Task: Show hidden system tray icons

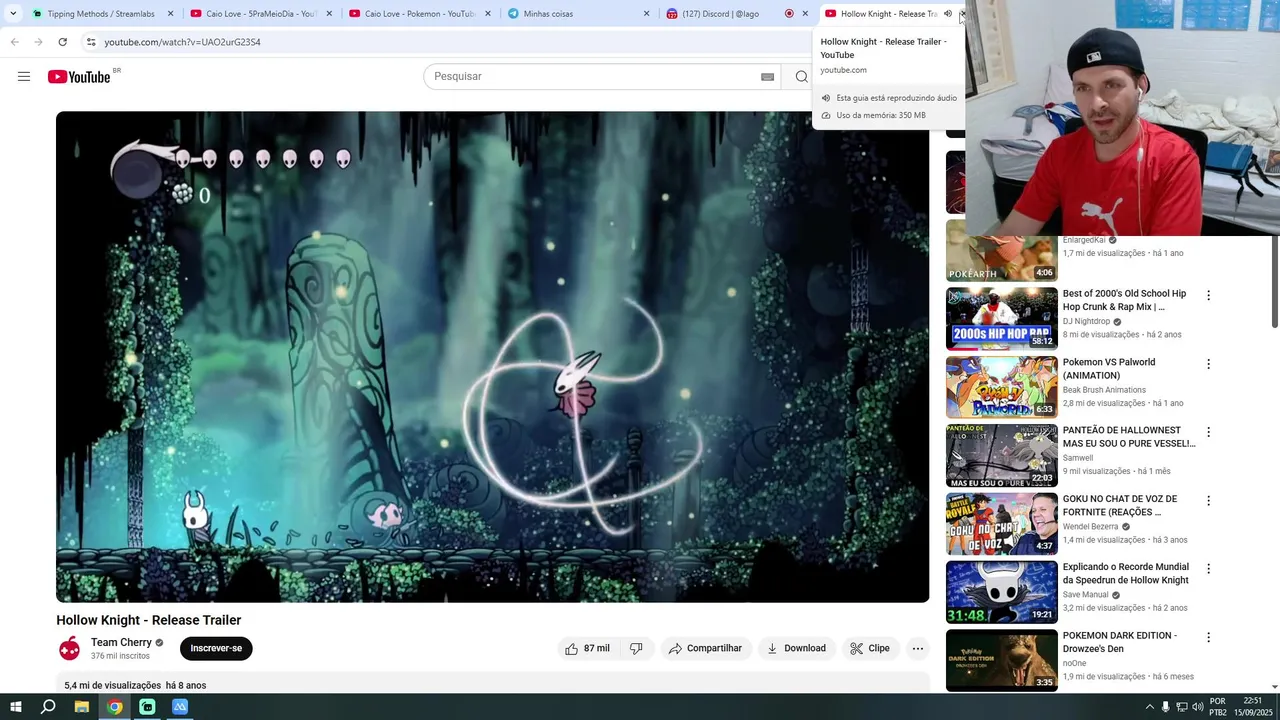Action: click(x=1149, y=707)
